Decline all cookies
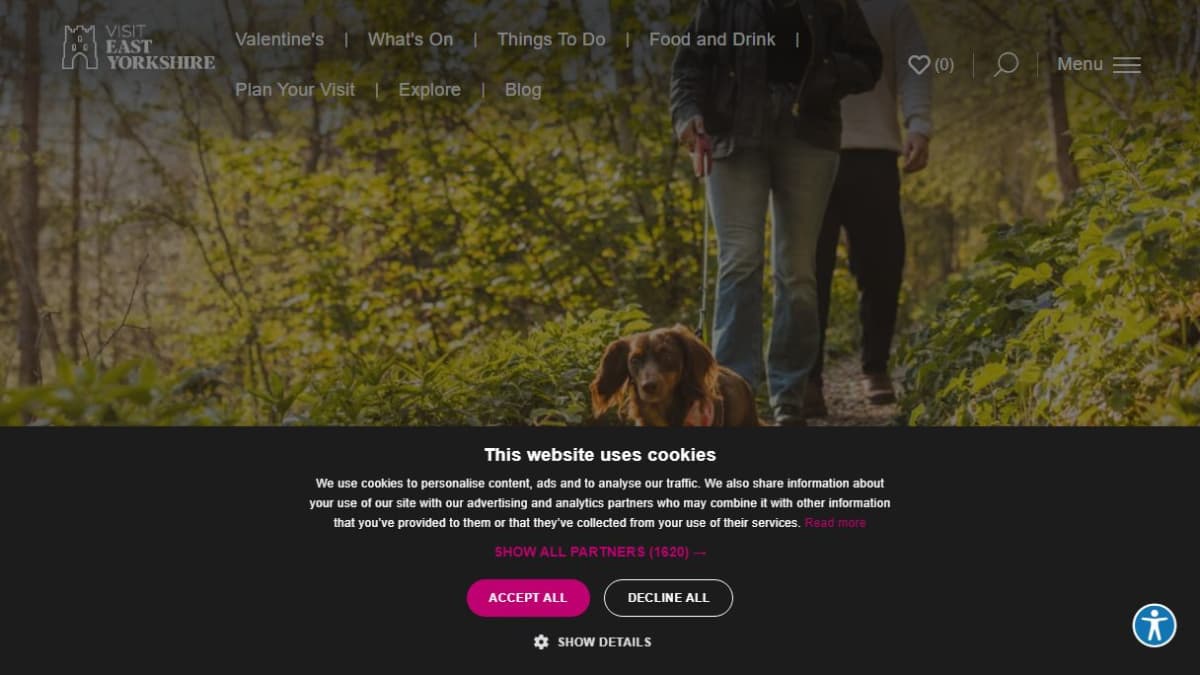Viewport: 1200px width, 675px height. point(668,598)
